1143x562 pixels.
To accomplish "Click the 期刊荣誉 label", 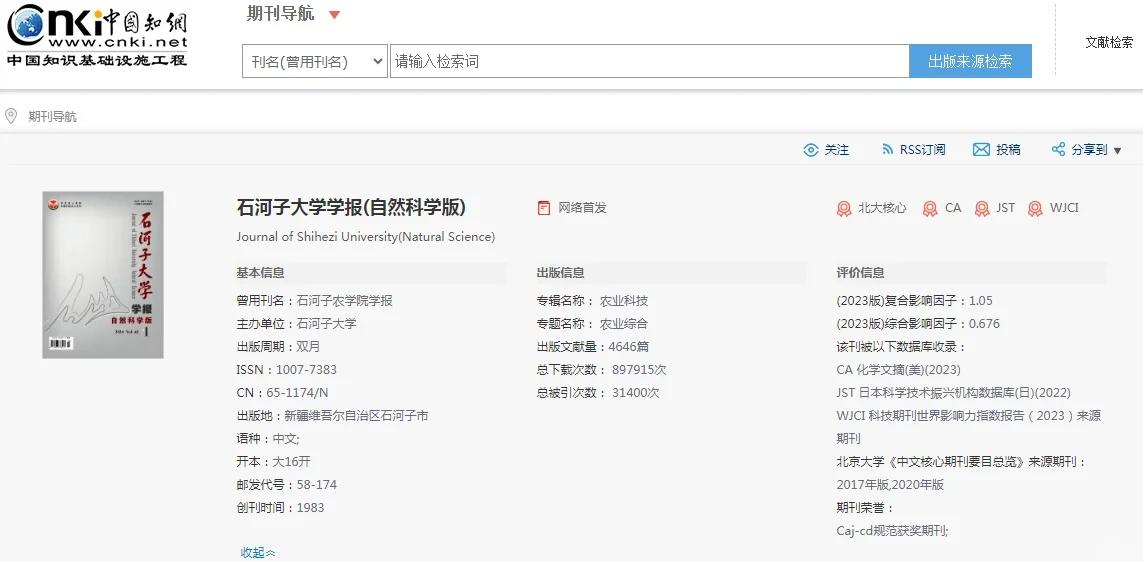I will [865, 508].
